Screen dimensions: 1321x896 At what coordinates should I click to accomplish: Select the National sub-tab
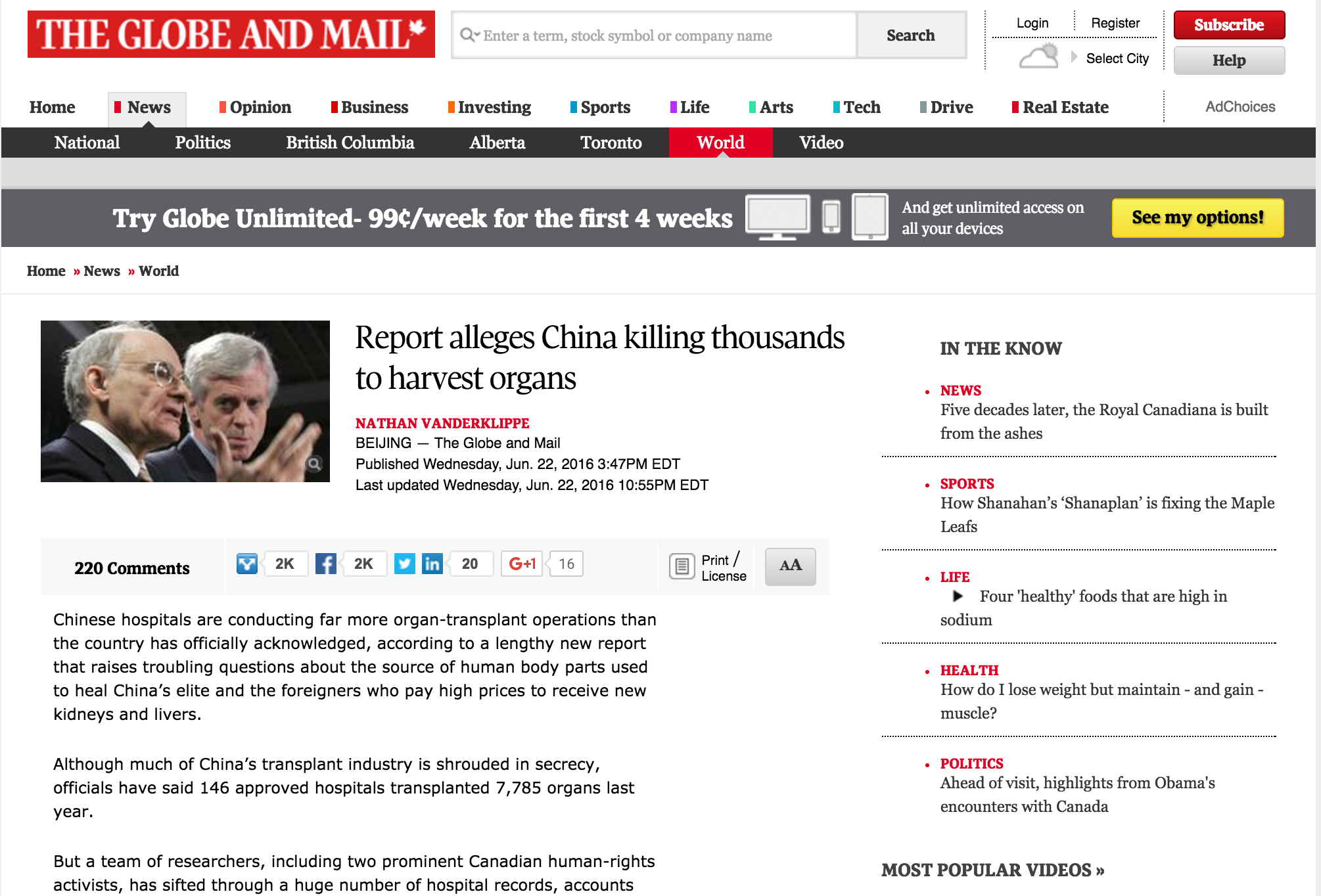[87, 143]
